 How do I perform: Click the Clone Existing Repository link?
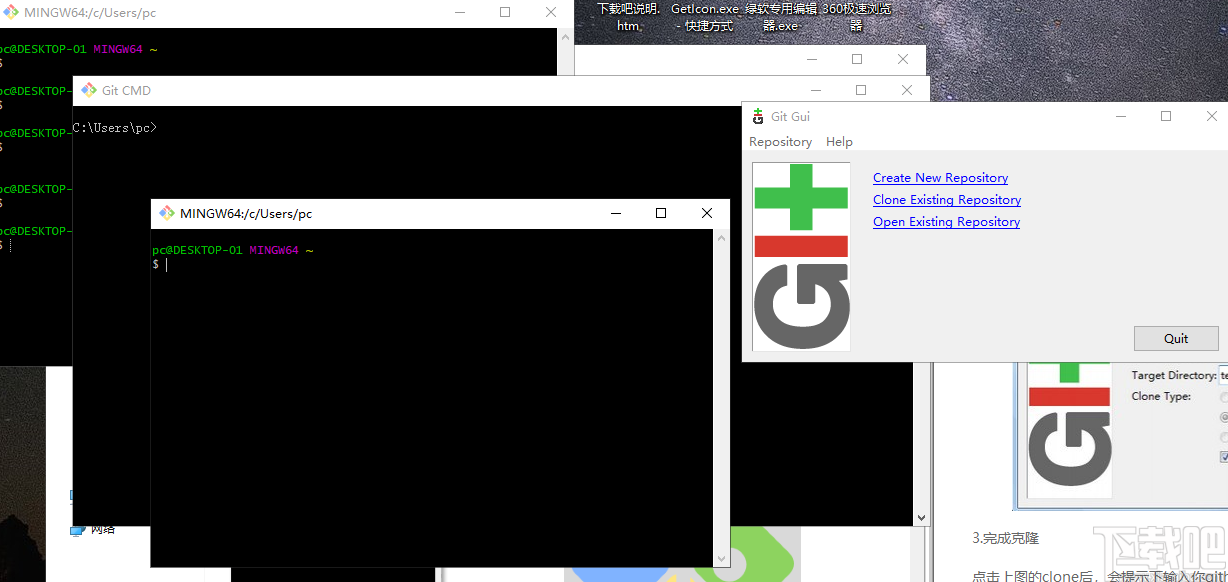[947, 200]
